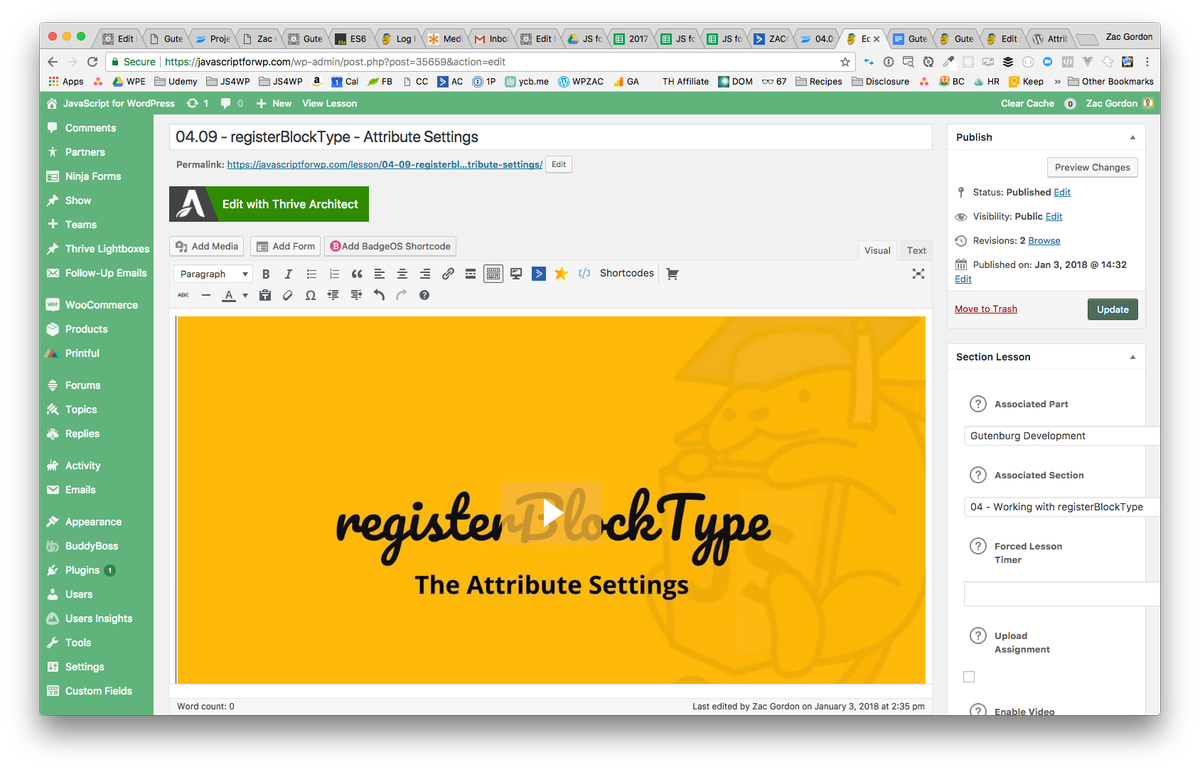The image size is (1200, 772).
Task: Click help icon next to Associated Part
Action: [978, 404]
